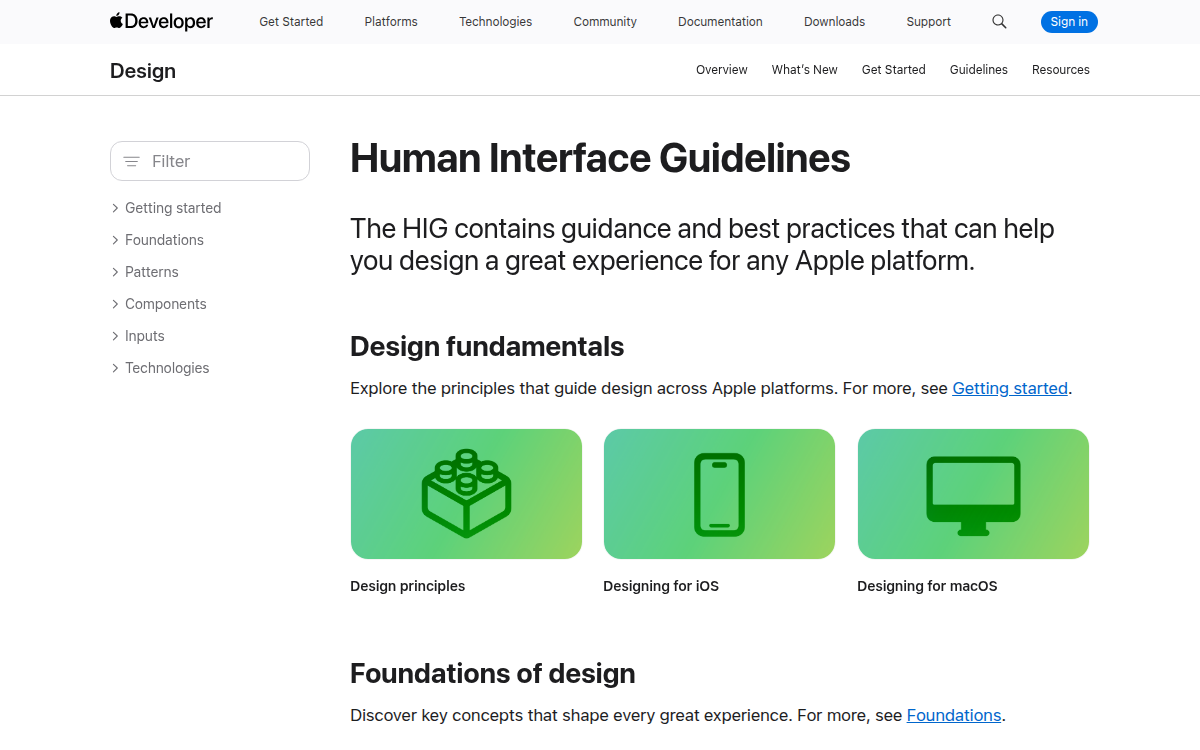Open the Platforms menu

click(x=391, y=22)
